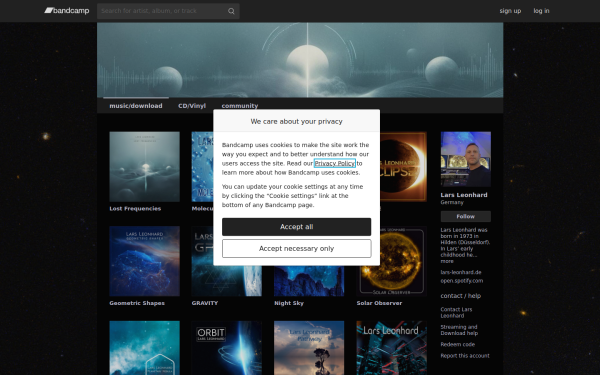Screen dimensions: 600x375
Task: Open the Eclipse album cover
Action: 403,167
